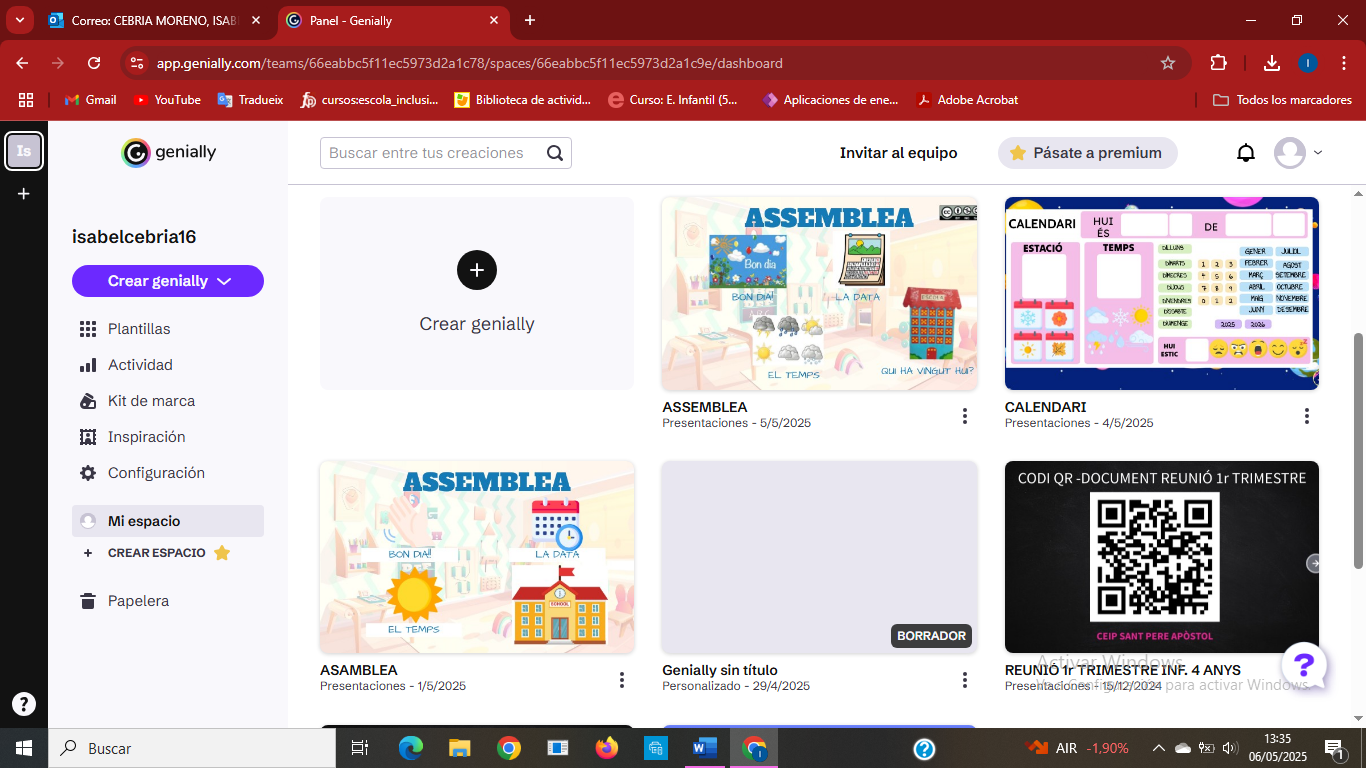This screenshot has width=1366, height=768.
Task: Open the Chrome apps grid icon
Action: (26, 100)
